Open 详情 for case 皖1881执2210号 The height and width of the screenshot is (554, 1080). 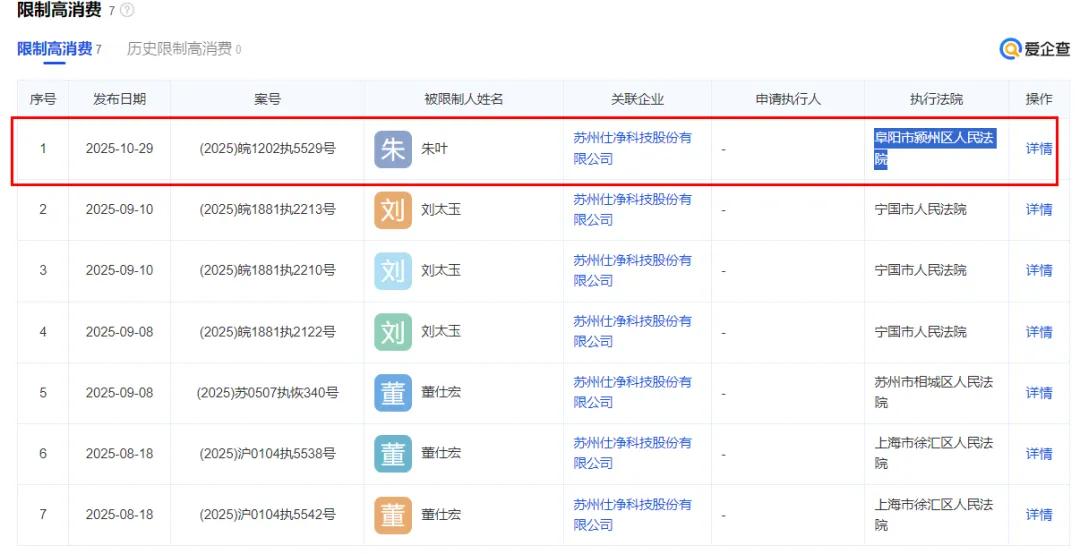1039,270
